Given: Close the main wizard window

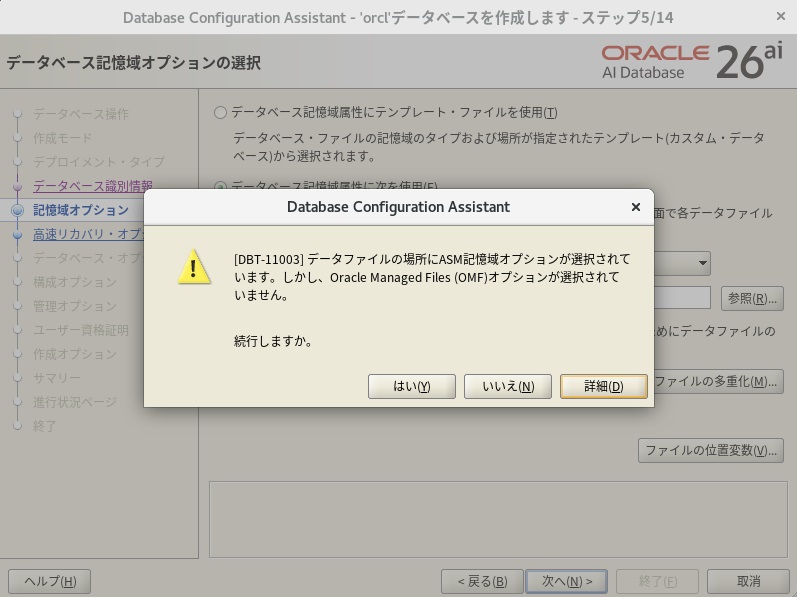Looking at the screenshot, I should pyautogui.click(x=781, y=16).
